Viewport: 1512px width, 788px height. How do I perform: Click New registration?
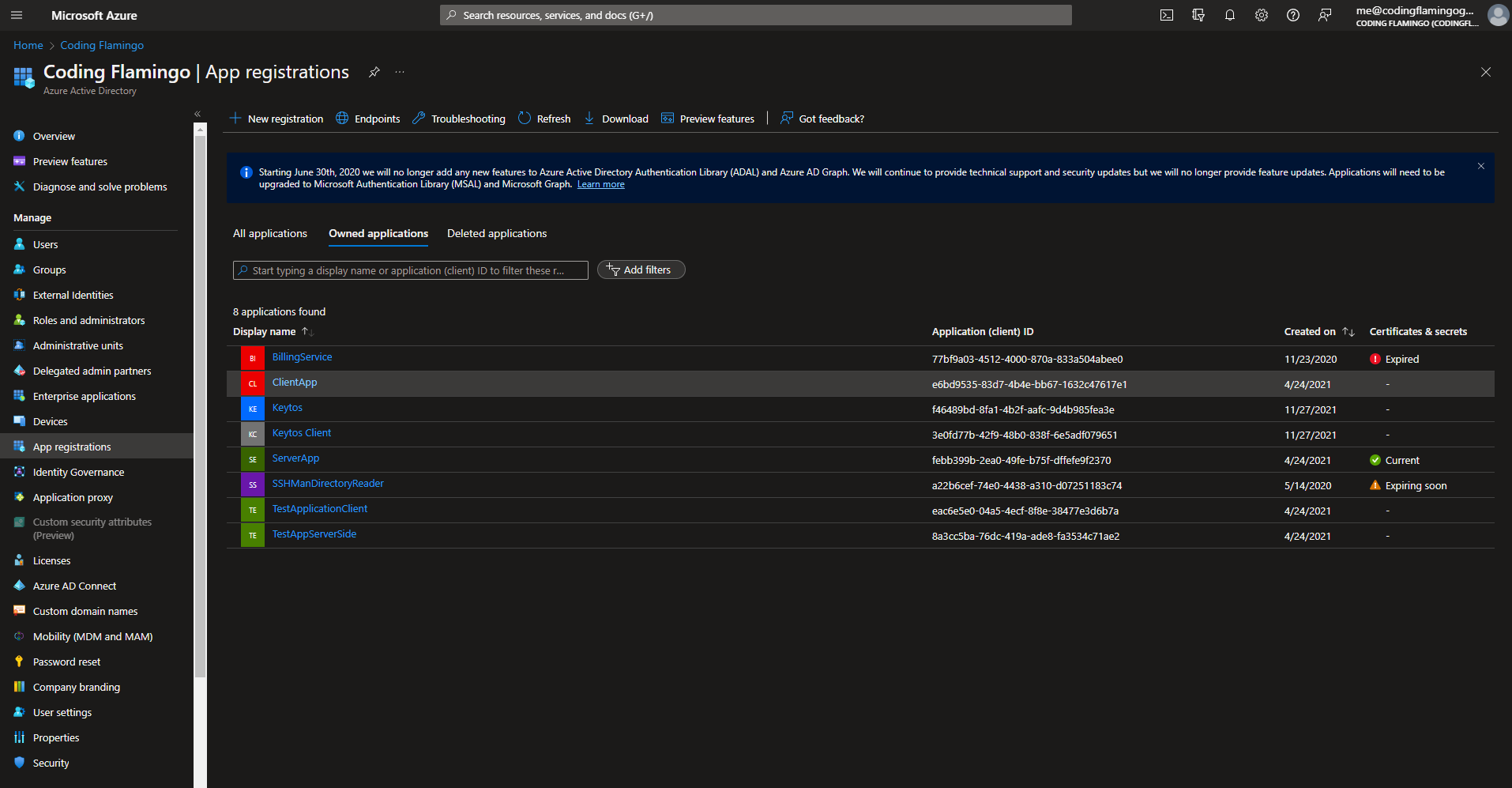pos(276,119)
